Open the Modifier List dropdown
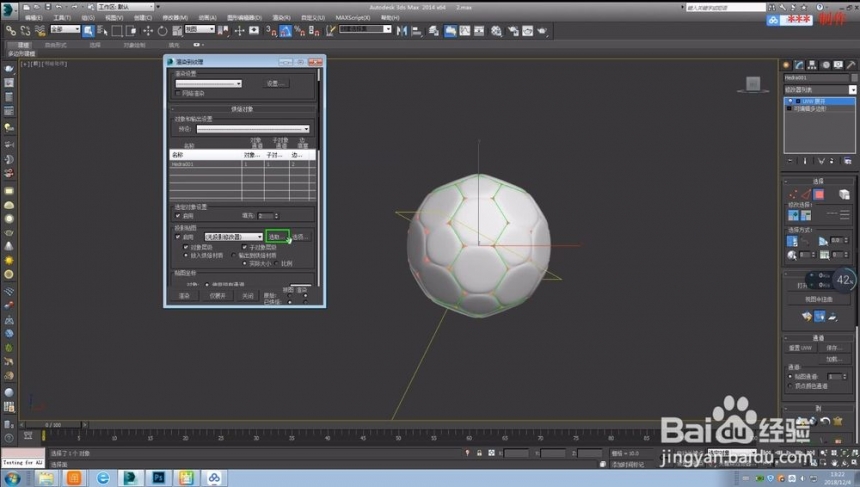860x487 pixels. 820,89
